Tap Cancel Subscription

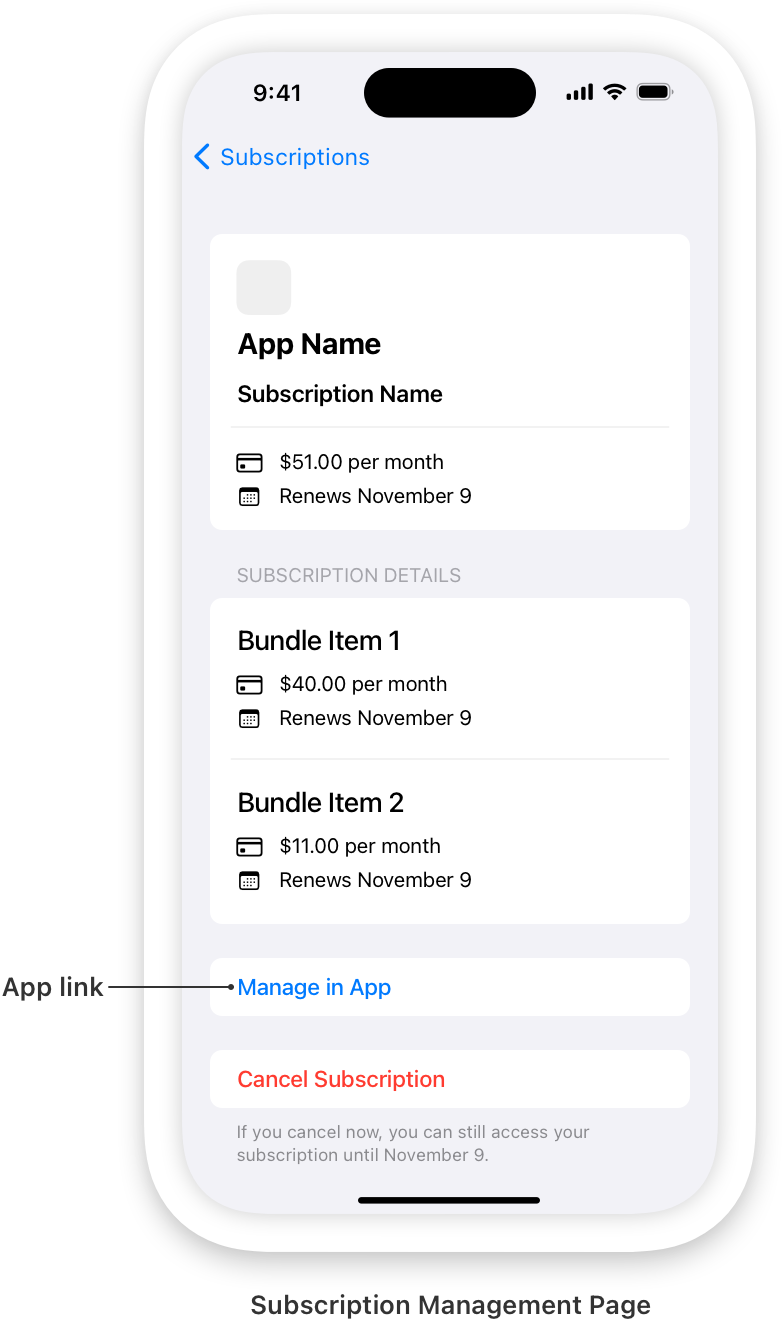pos(341,1079)
